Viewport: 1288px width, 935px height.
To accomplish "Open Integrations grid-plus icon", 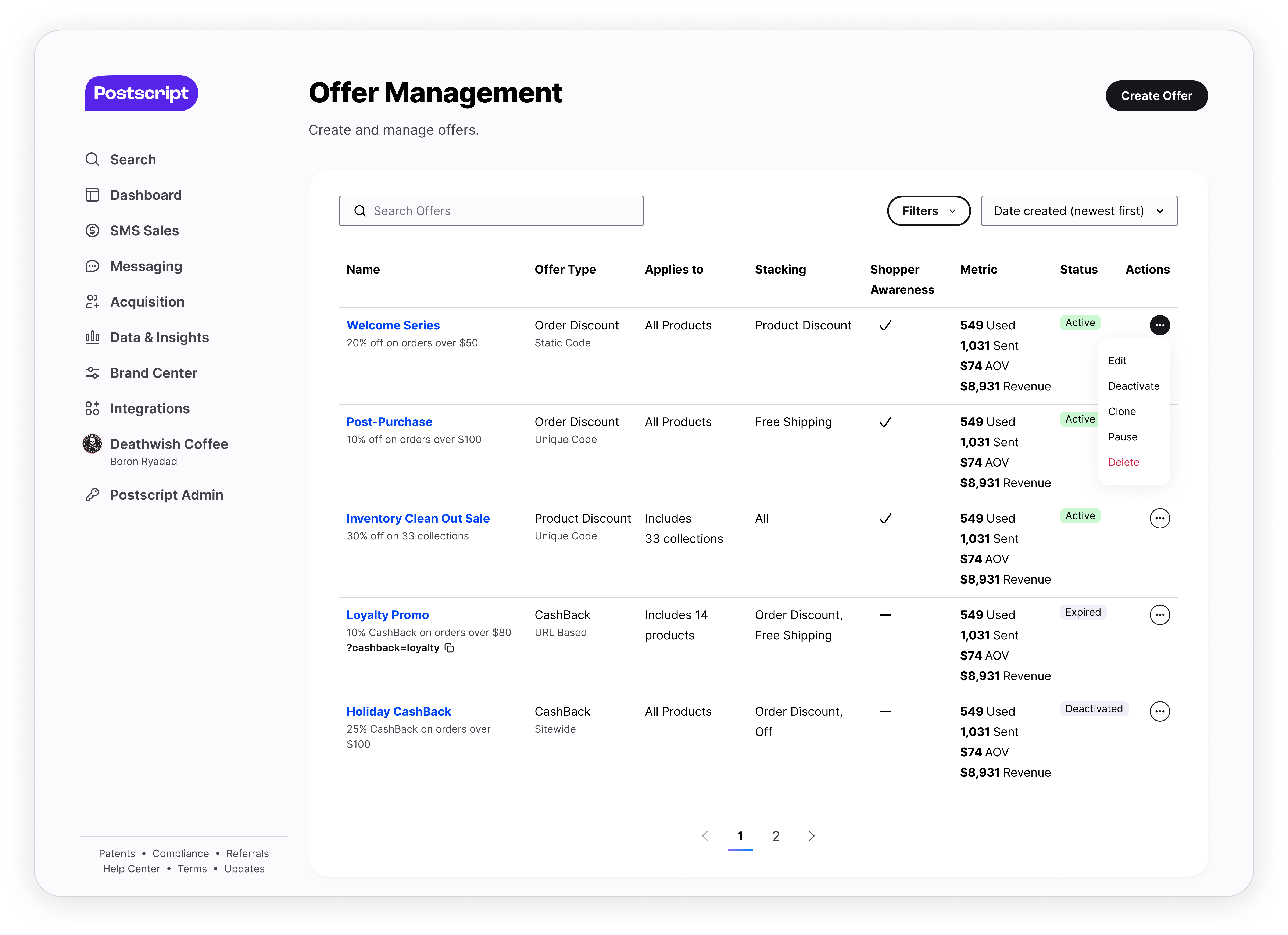I will [92, 409].
